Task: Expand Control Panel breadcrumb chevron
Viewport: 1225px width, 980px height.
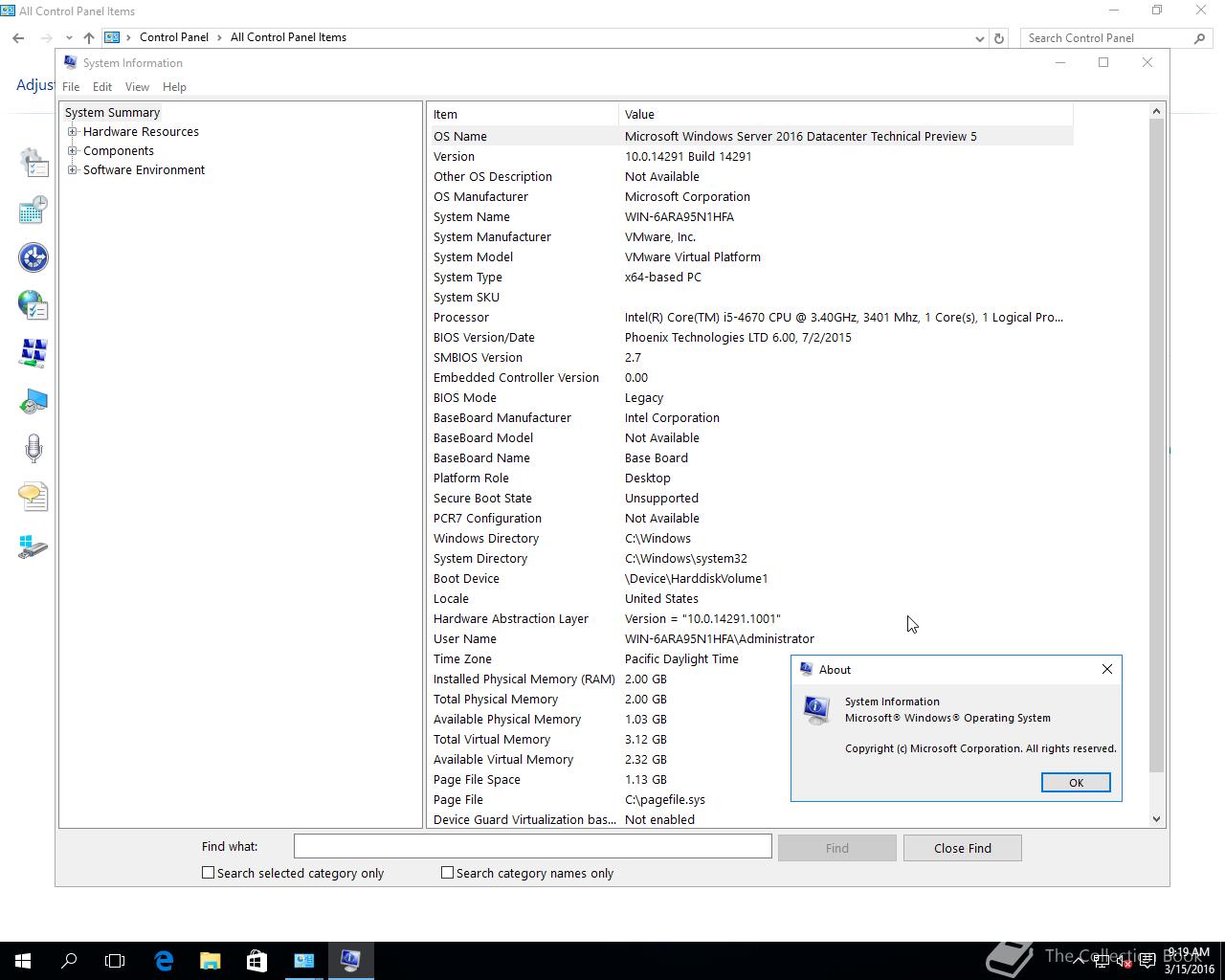Action: (x=218, y=37)
